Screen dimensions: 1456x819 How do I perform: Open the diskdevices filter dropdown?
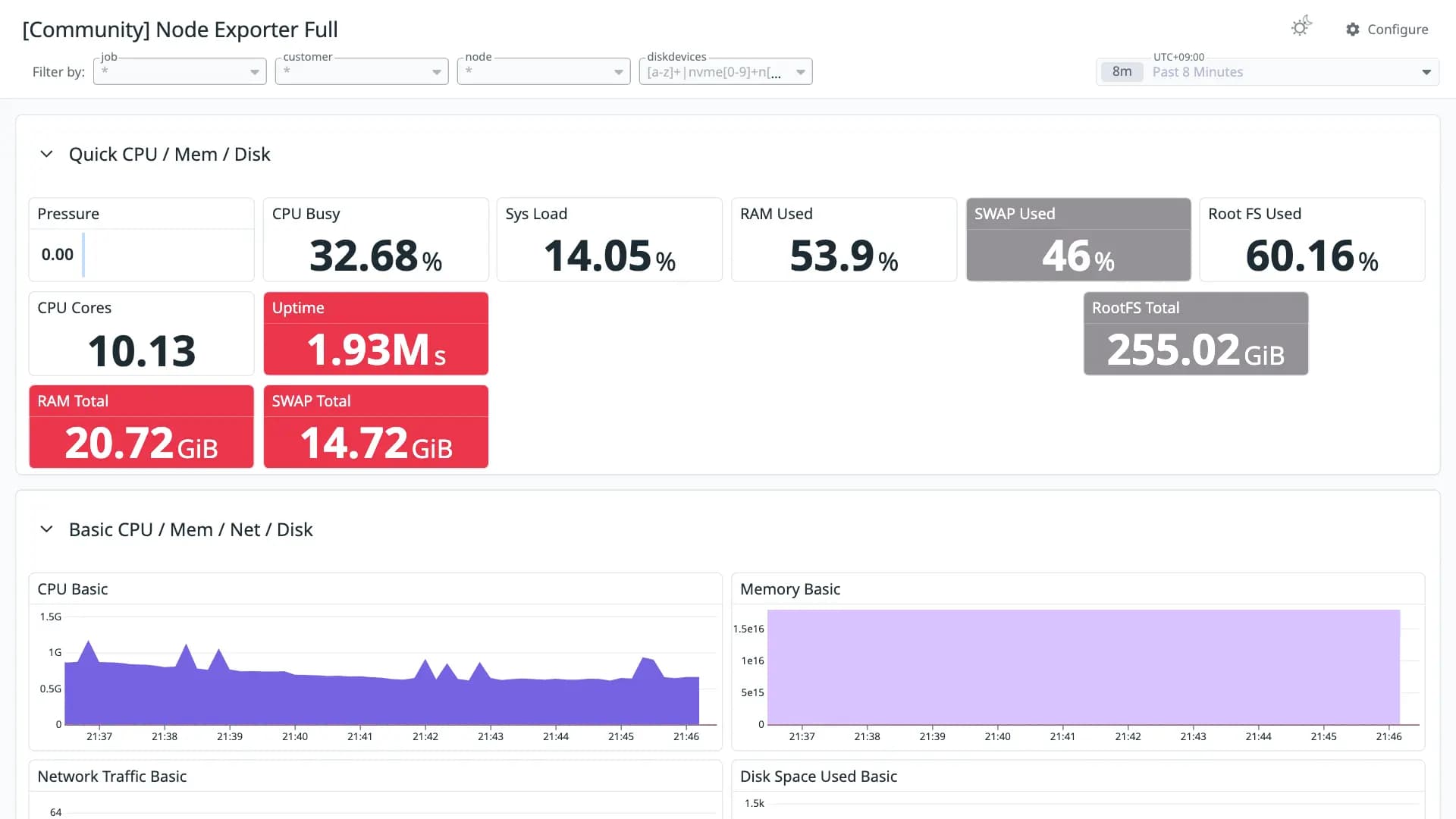pos(726,71)
